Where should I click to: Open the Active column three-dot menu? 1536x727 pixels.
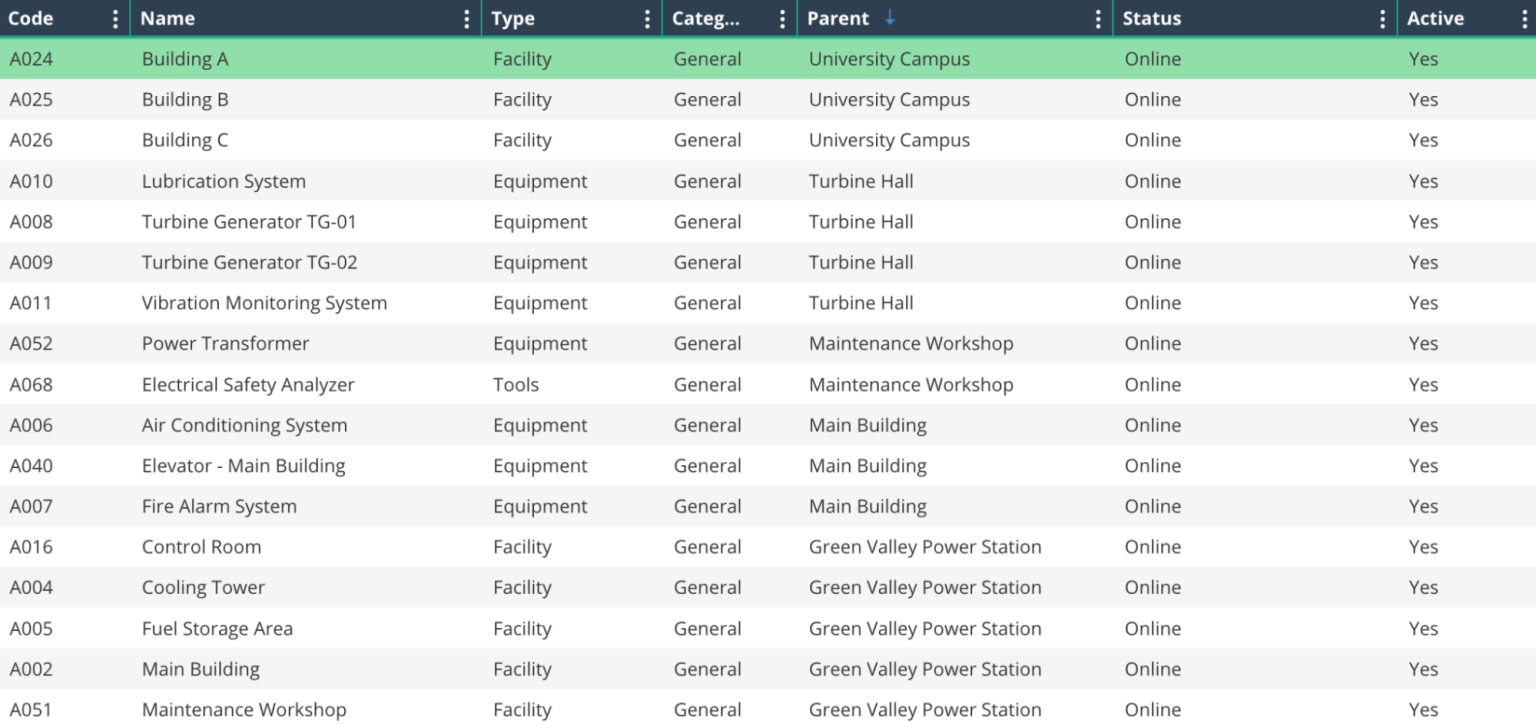tap(1525, 19)
